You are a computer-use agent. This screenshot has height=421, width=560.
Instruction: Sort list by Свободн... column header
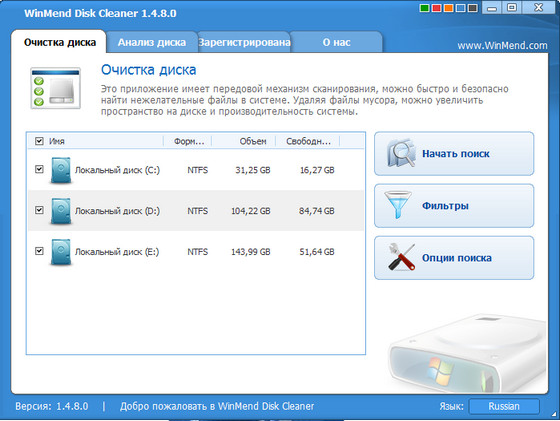tap(308, 141)
